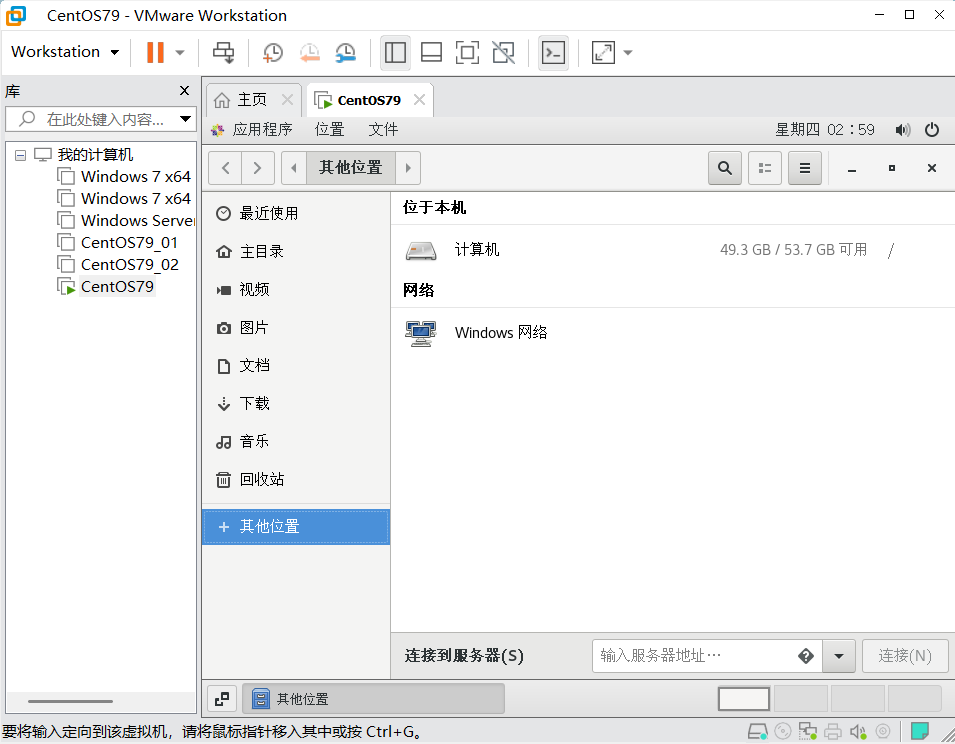Go back in the file manager

point(225,168)
